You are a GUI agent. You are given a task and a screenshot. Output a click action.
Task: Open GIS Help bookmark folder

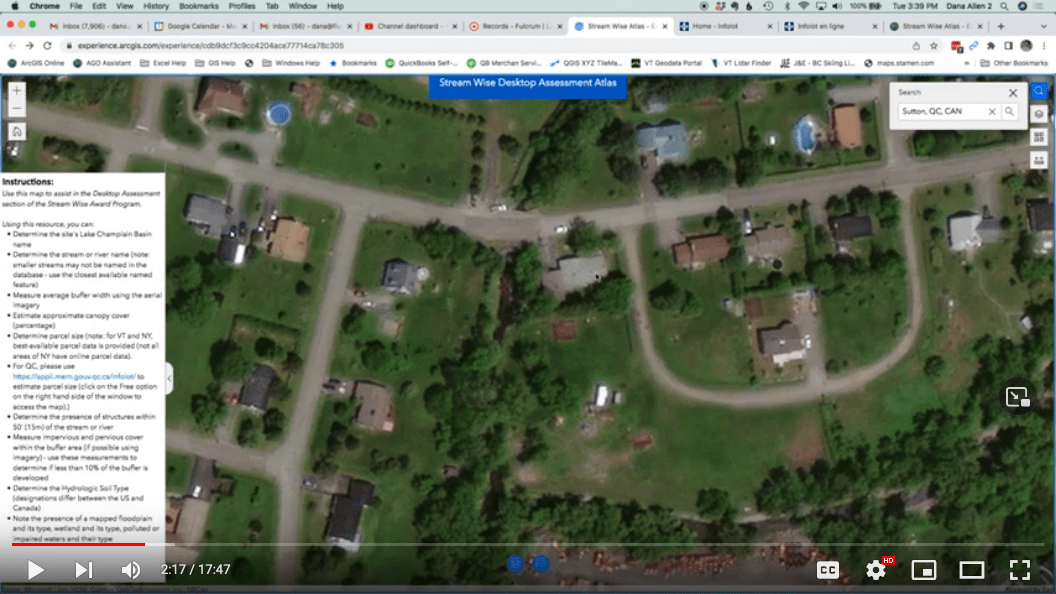point(216,63)
